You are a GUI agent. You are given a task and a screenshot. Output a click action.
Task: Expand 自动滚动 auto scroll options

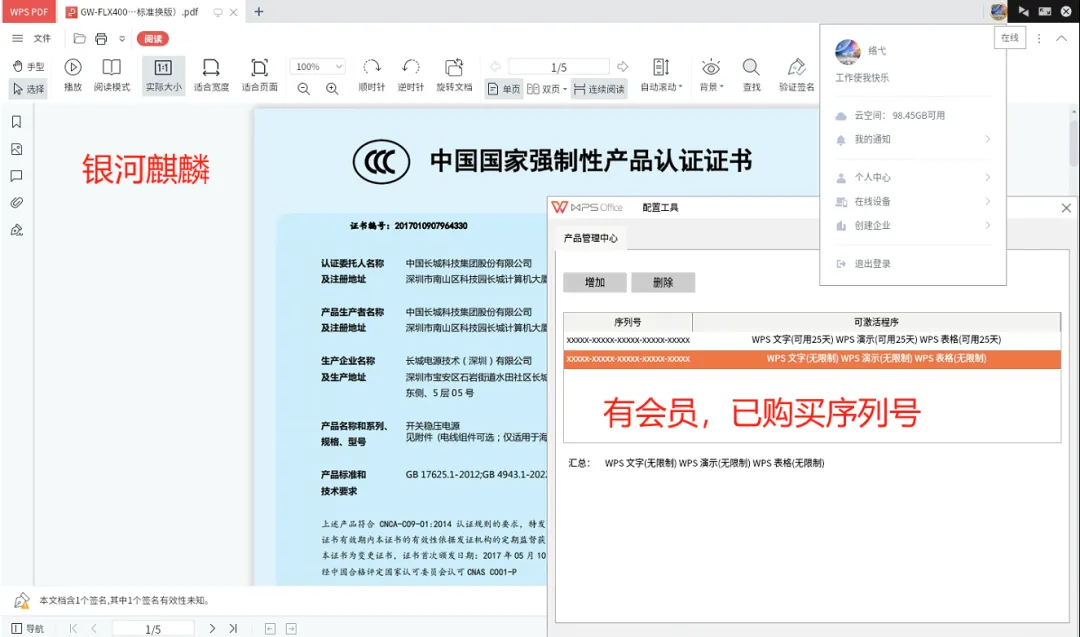661,74
